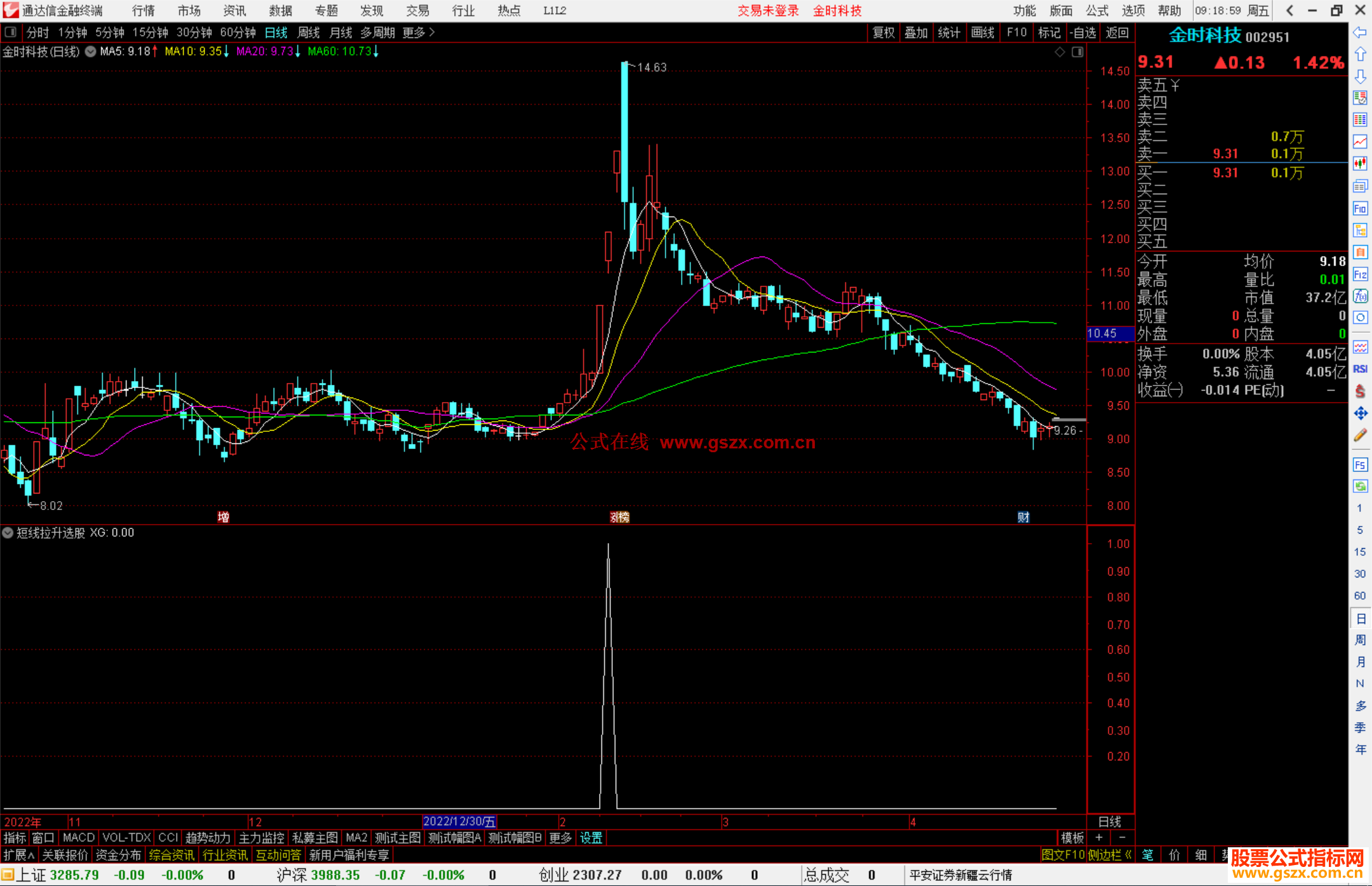Select the RSI indicator sidebar icon

pyautogui.click(x=1360, y=369)
